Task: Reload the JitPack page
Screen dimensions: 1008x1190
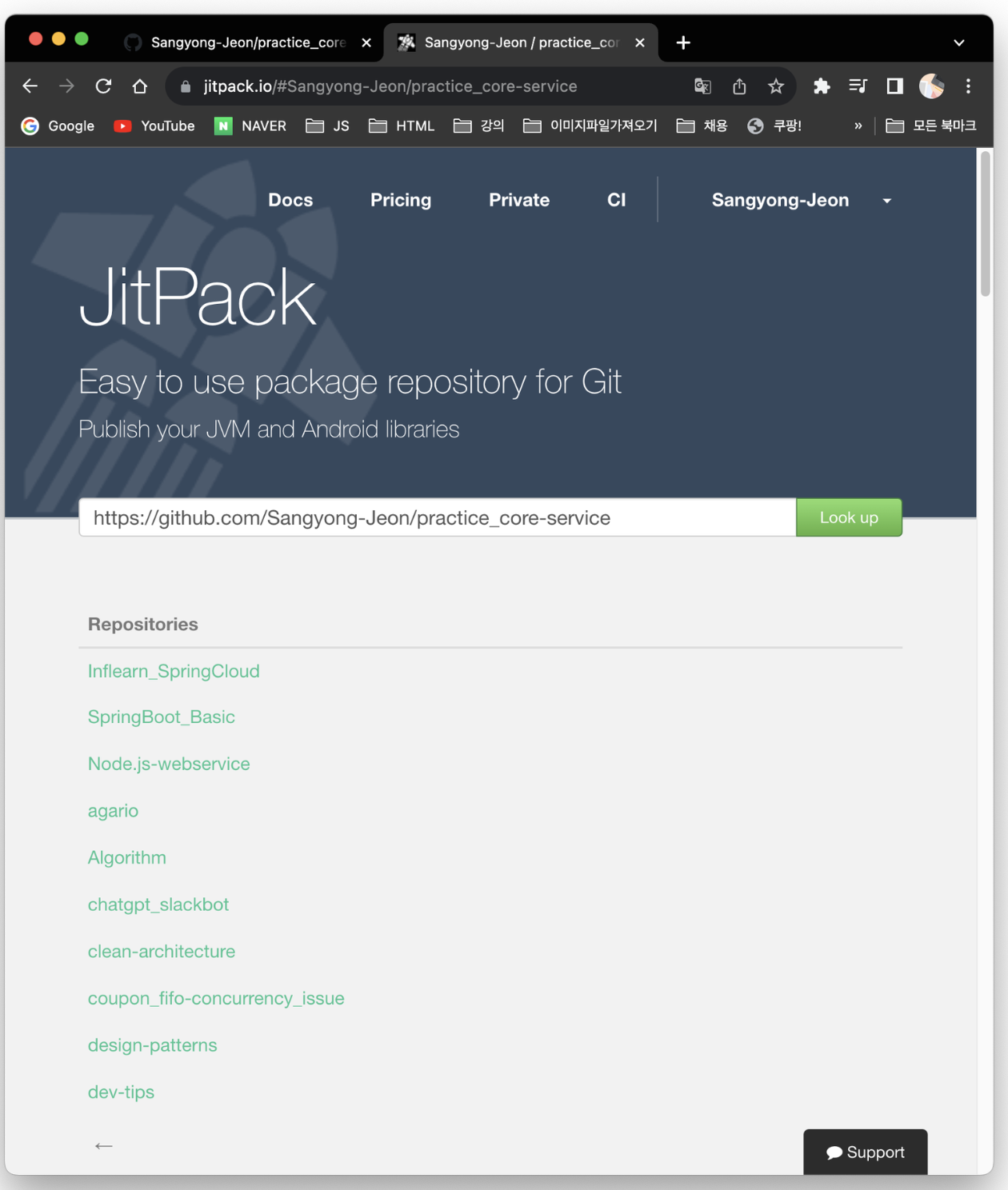Action: tap(103, 86)
